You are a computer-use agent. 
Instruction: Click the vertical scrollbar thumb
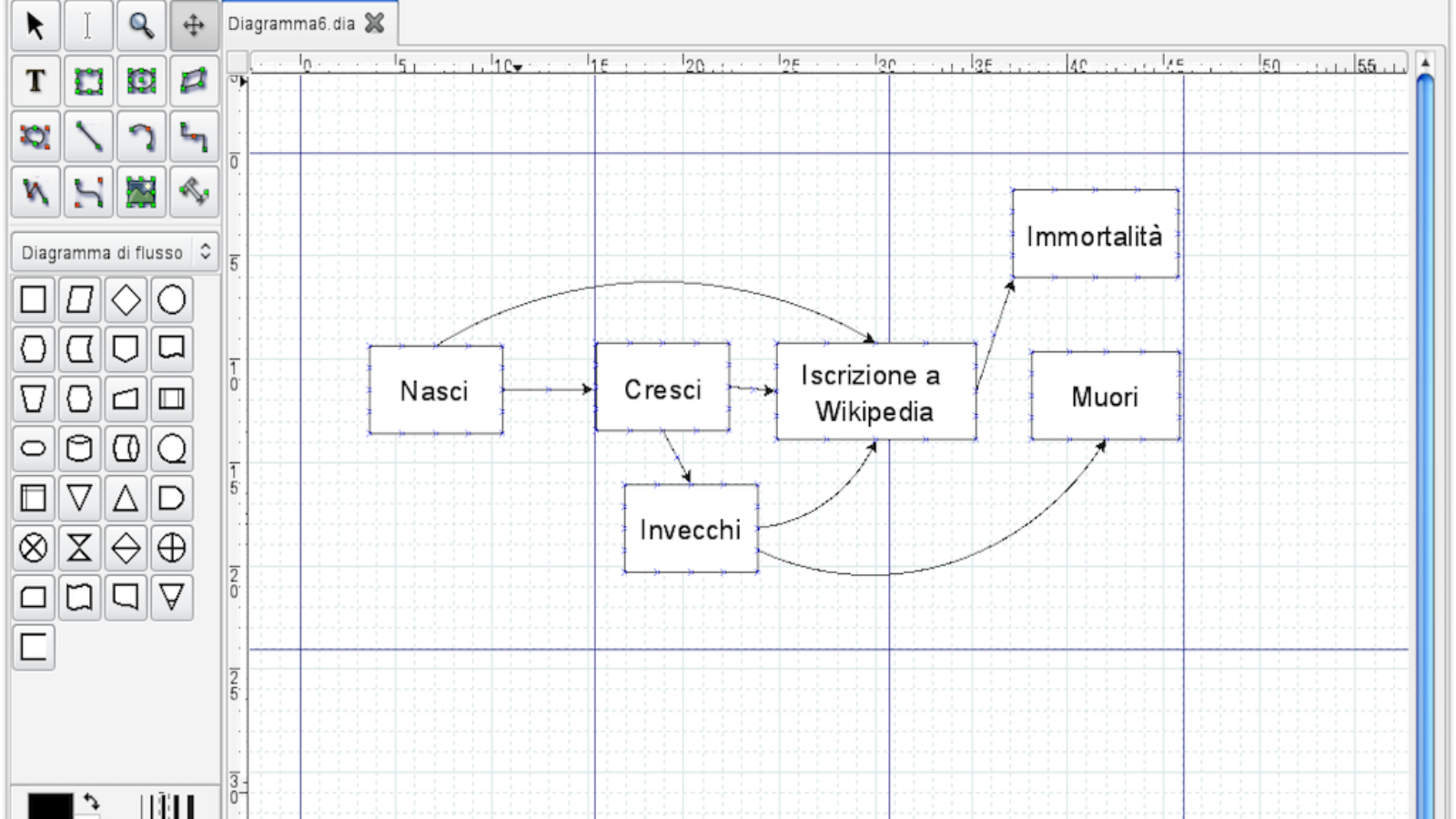click(1426, 446)
